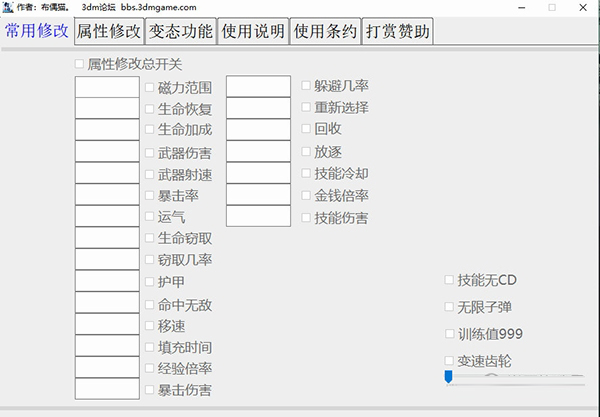Open the 属性修改 tab
This screenshot has height=417, width=600.
pyautogui.click(x=109, y=31)
